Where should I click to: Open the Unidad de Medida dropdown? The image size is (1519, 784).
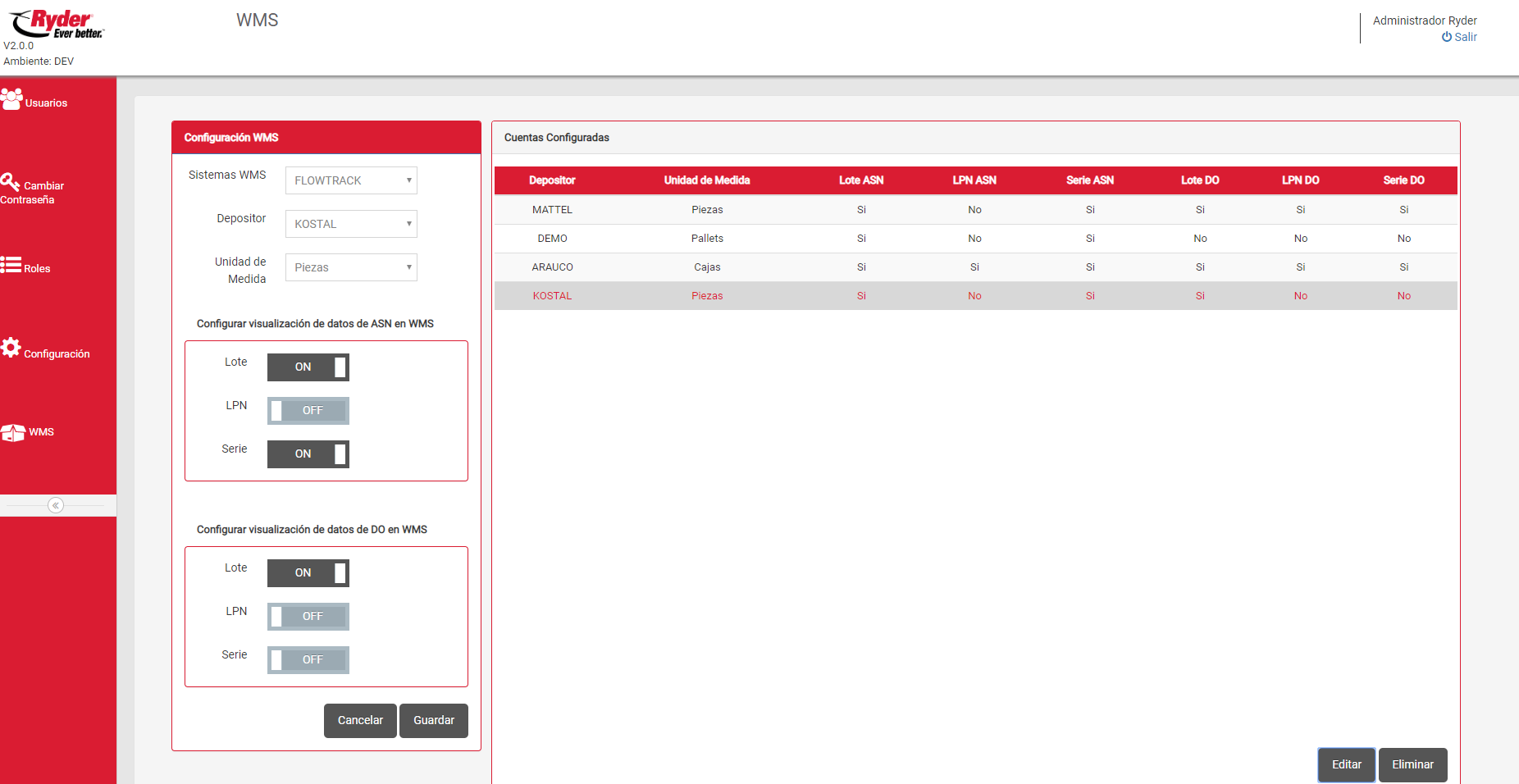coord(351,267)
